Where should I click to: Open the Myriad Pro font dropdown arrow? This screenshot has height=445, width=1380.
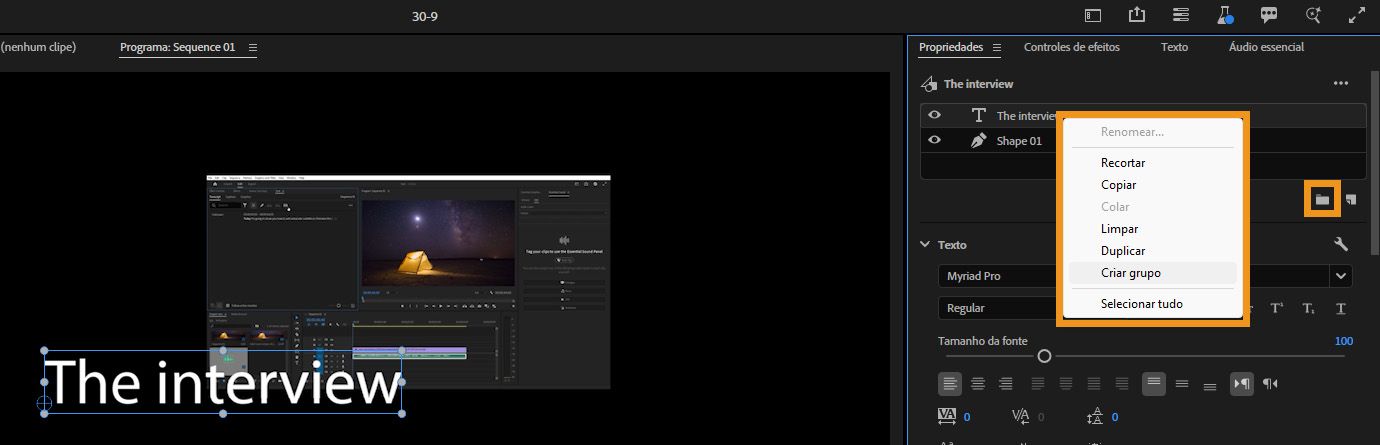1340,276
